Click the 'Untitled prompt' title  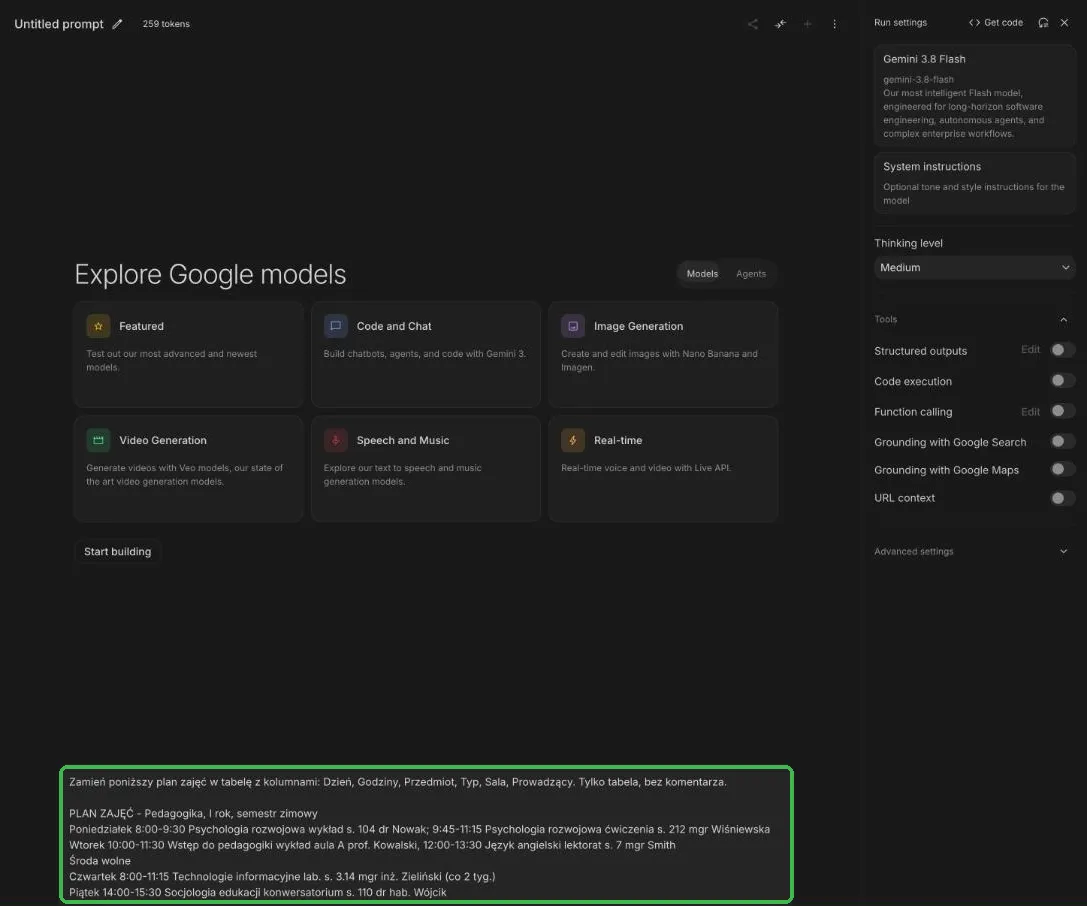pyautogui.click(x=59, y=24)
